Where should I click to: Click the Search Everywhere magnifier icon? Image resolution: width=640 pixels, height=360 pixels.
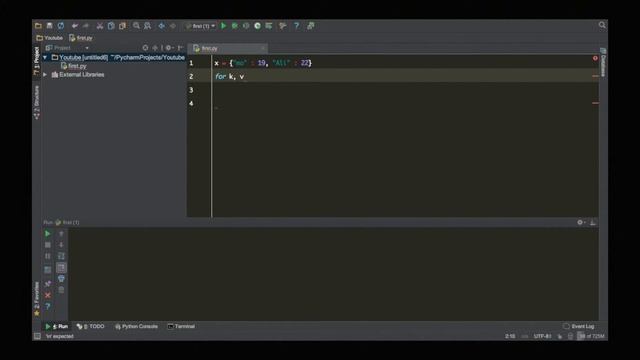pos(602,25)
